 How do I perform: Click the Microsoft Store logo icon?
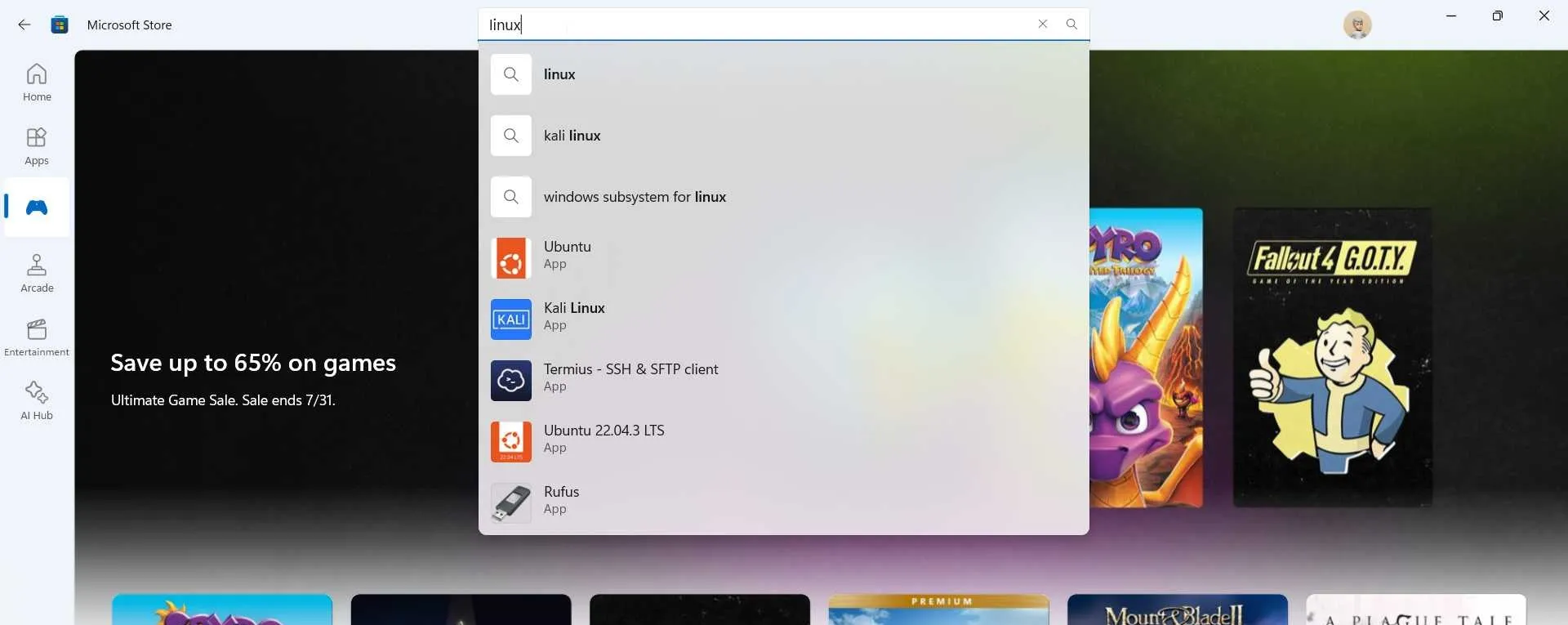[x=60, y=25]
